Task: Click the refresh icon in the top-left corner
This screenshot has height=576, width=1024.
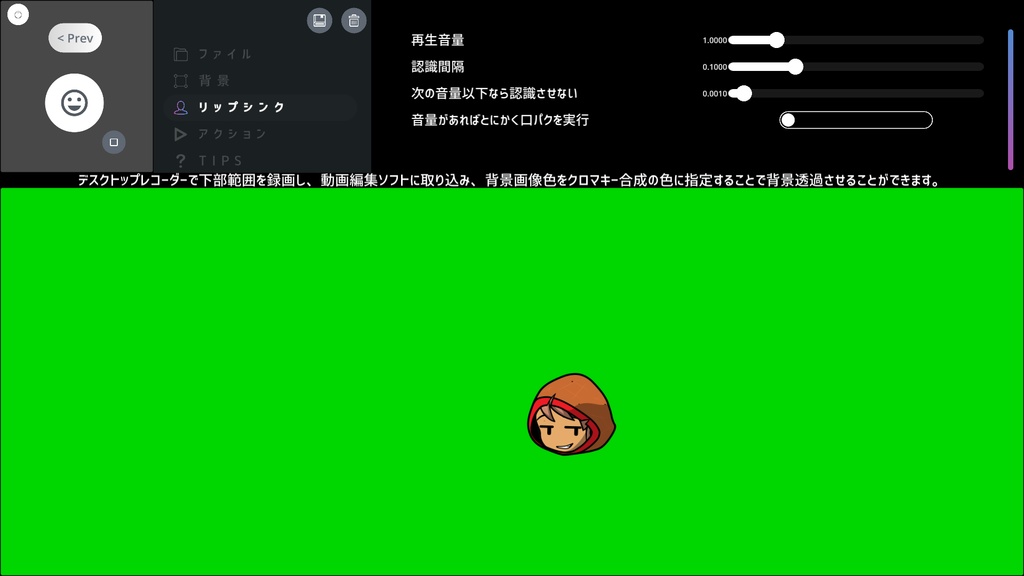Action: tap(17, 13)
